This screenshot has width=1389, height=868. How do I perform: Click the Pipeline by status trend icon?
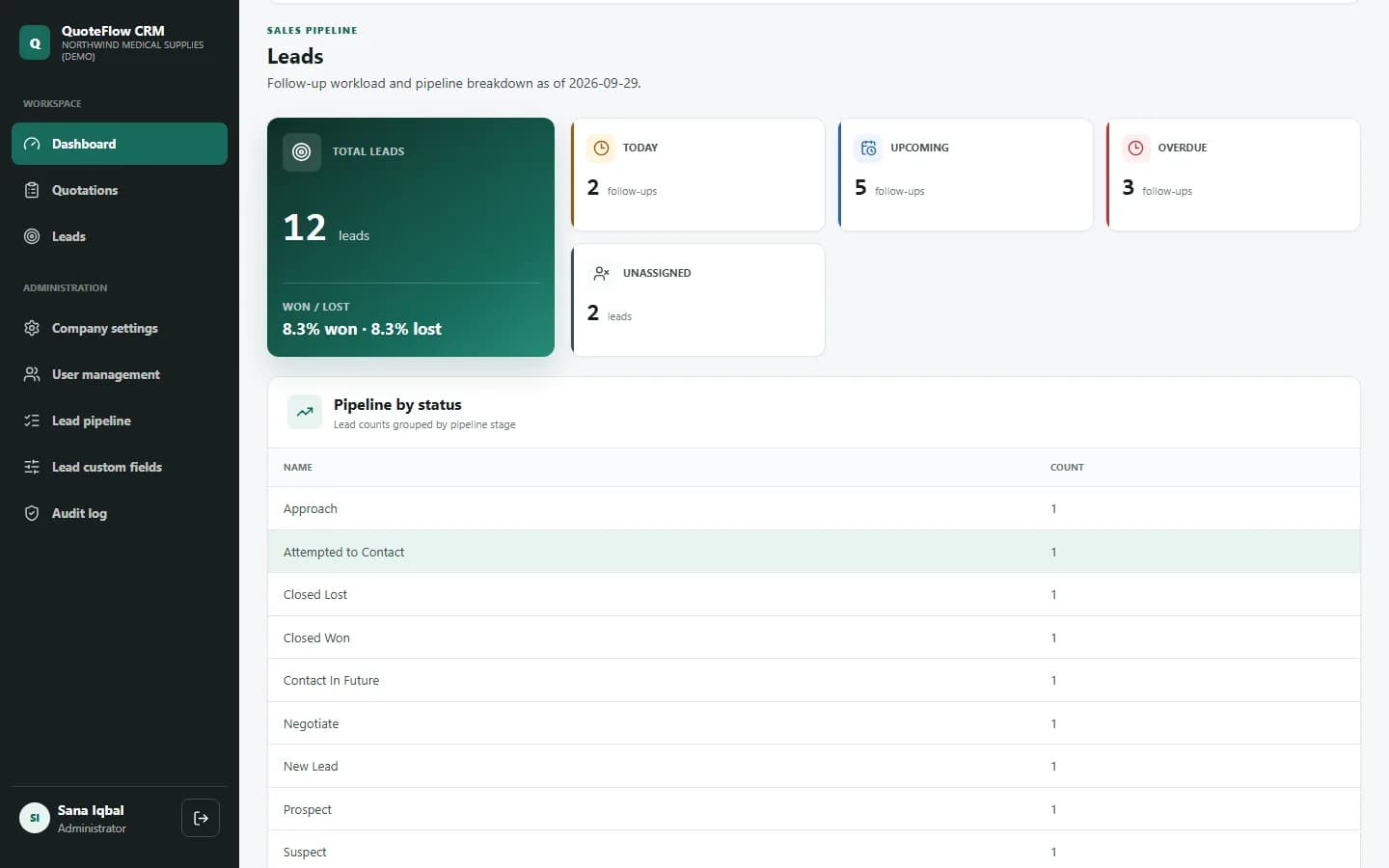pyautogui.click(x=305, y=412)
